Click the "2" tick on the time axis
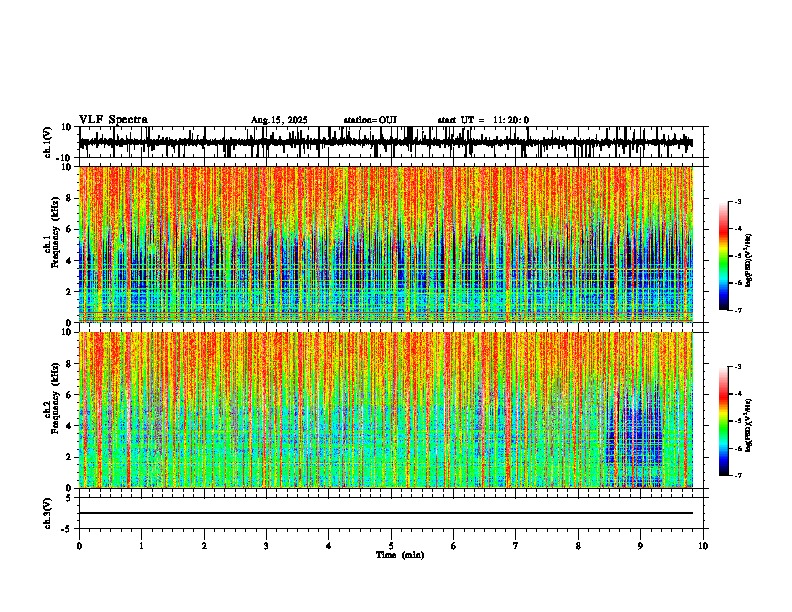 click(x=204, y=546)
